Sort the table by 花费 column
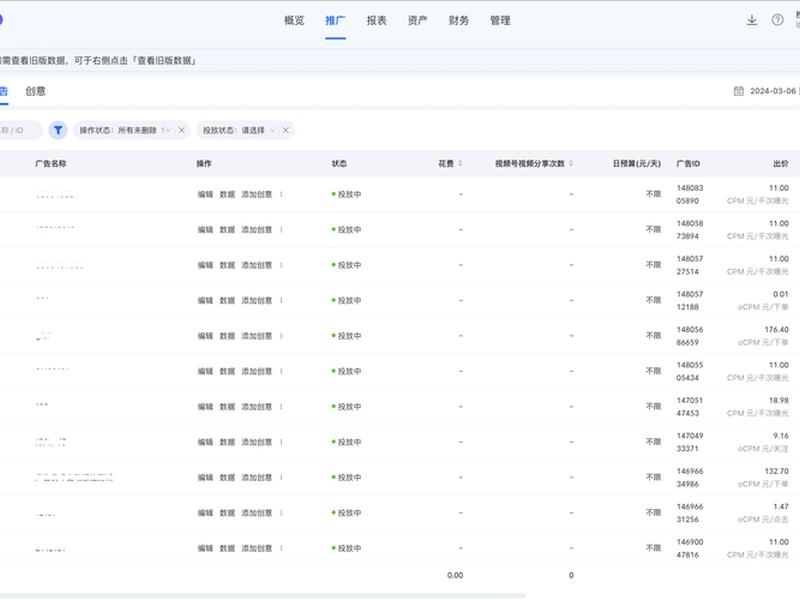Image resolution: width=800 pixels, height=600 pixels. (x=460, y=163)
